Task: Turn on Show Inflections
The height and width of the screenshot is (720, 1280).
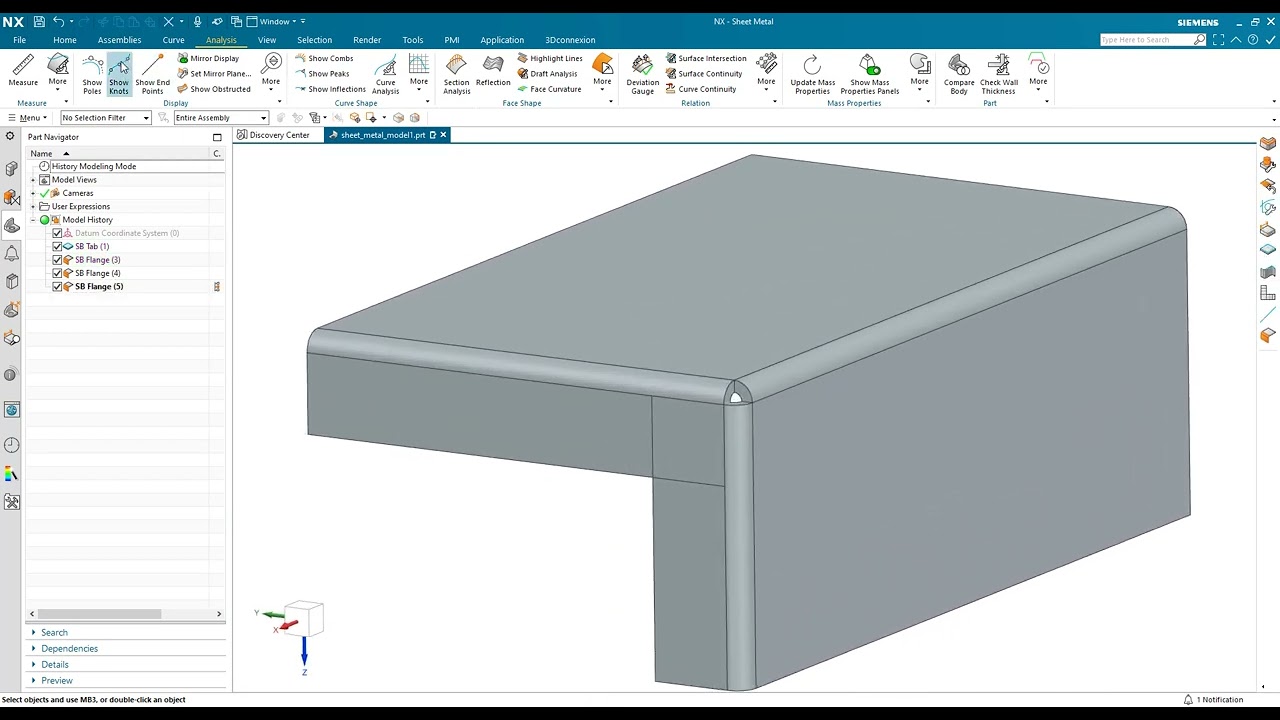Action: click(330, 89)
